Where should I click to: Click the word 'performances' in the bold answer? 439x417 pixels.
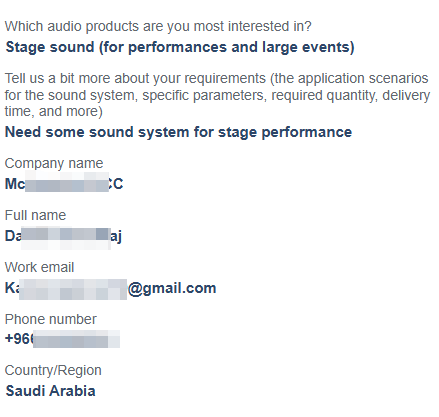point(178,47)
